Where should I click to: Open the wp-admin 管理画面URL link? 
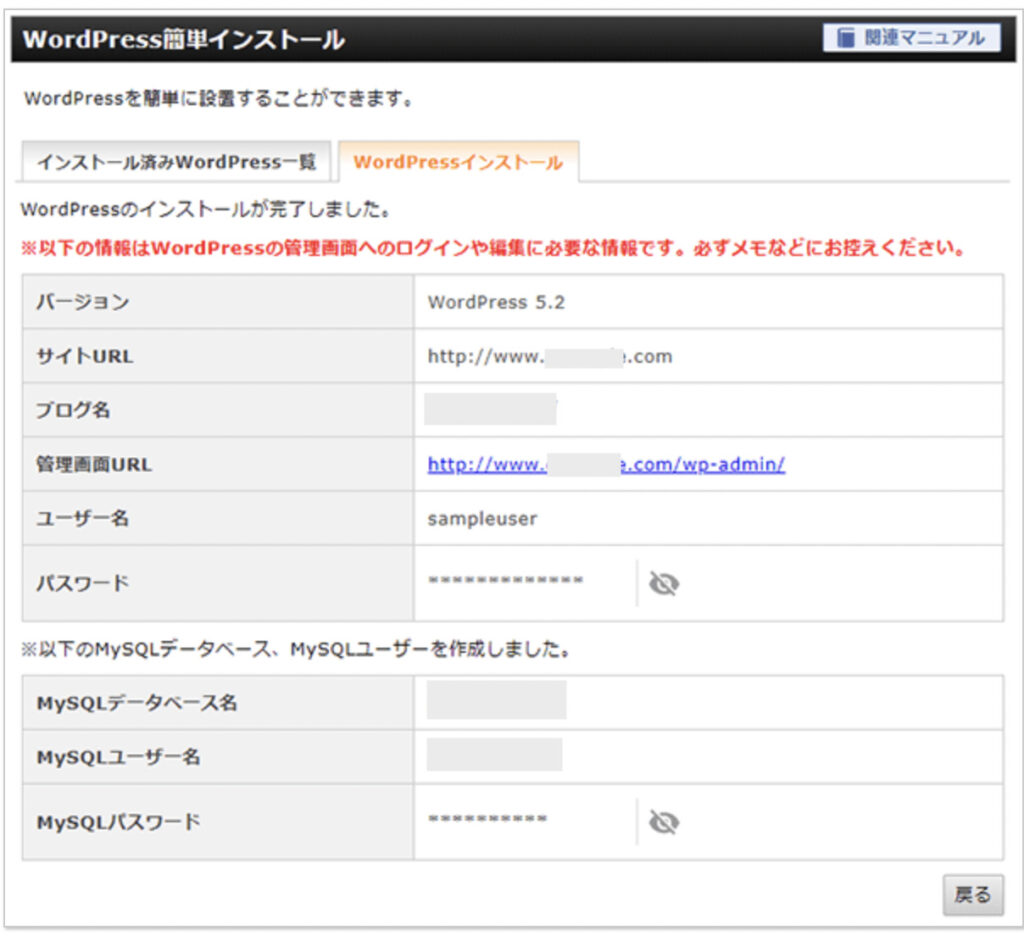click(606, 464)
